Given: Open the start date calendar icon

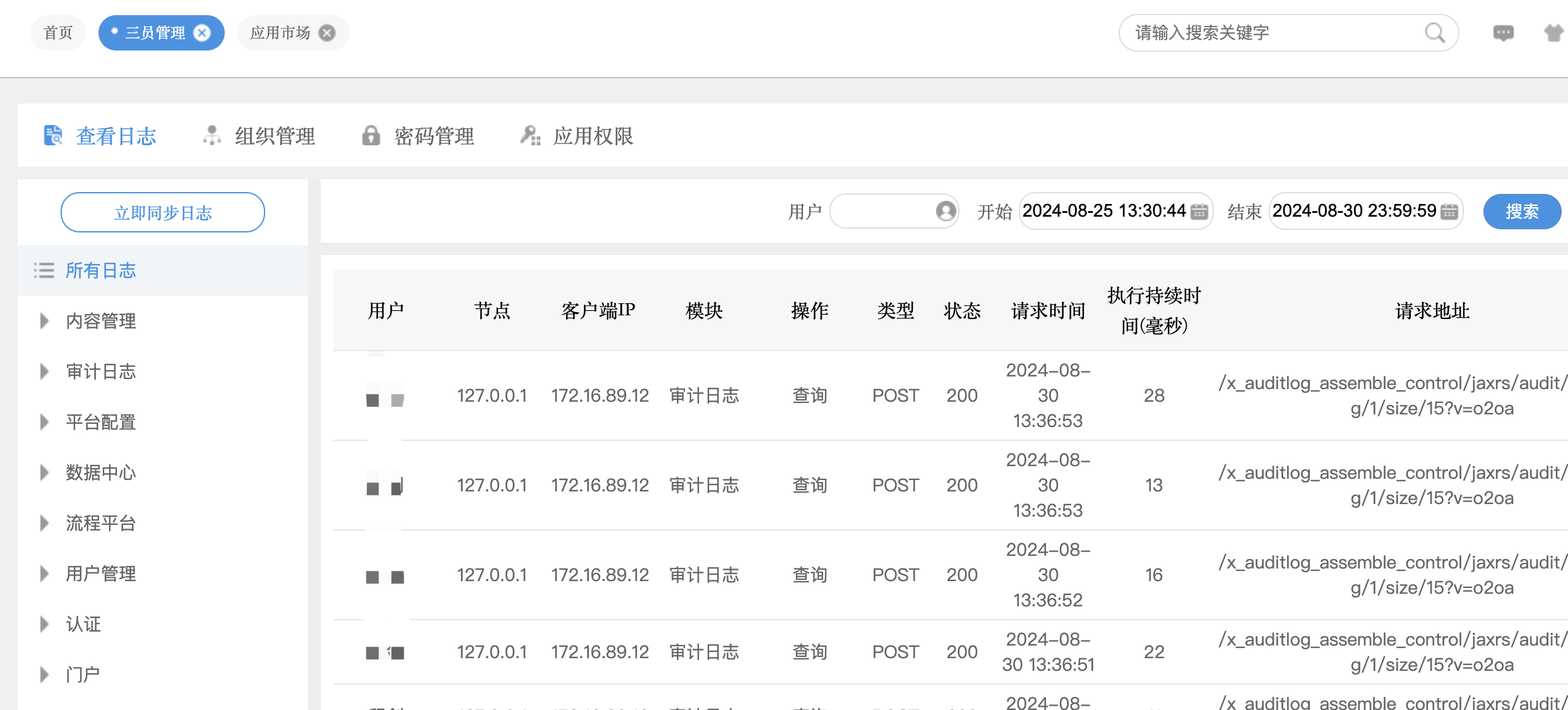Looking at the screenshot, I should 1199,212.
